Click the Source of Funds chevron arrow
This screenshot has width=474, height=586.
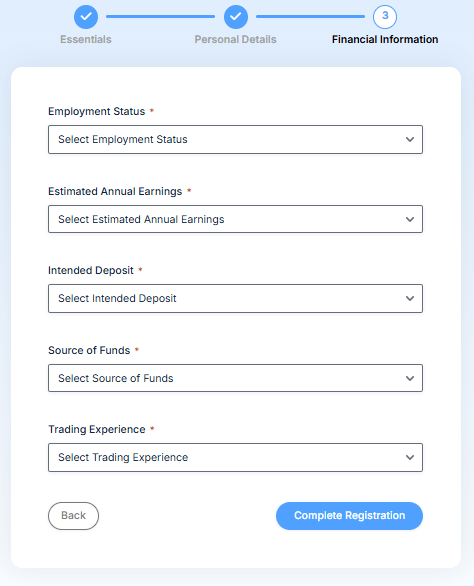tap(410, 378)
